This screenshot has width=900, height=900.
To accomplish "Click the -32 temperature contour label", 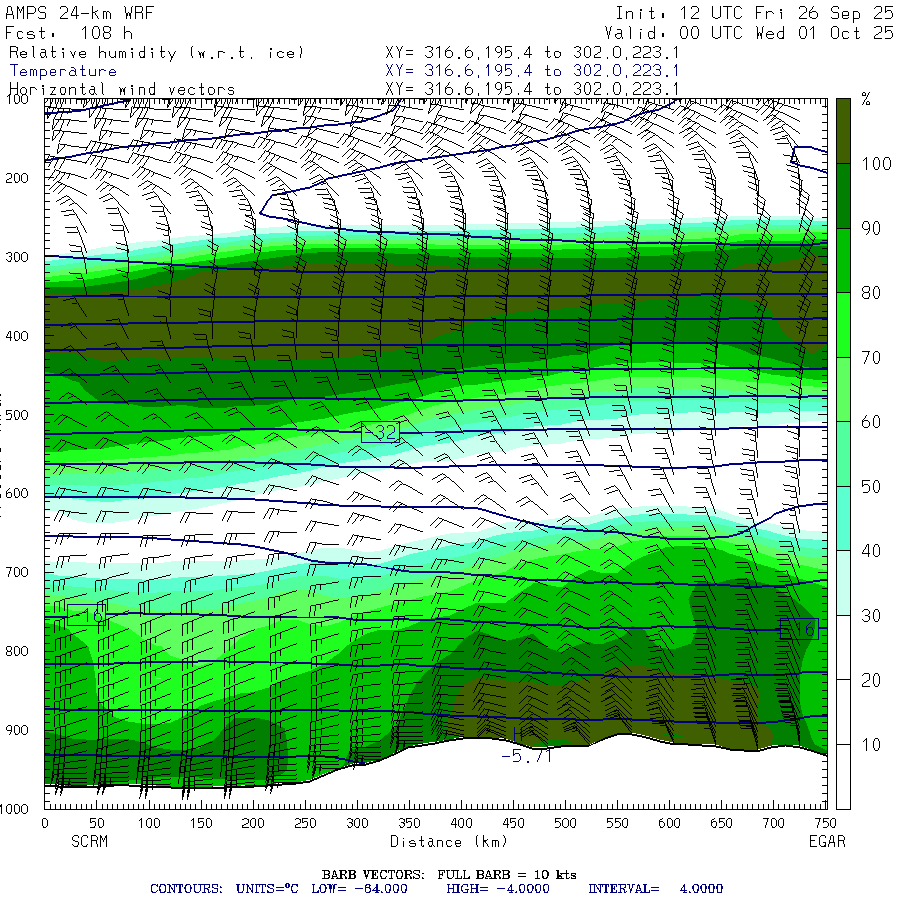I will point(381,432).
